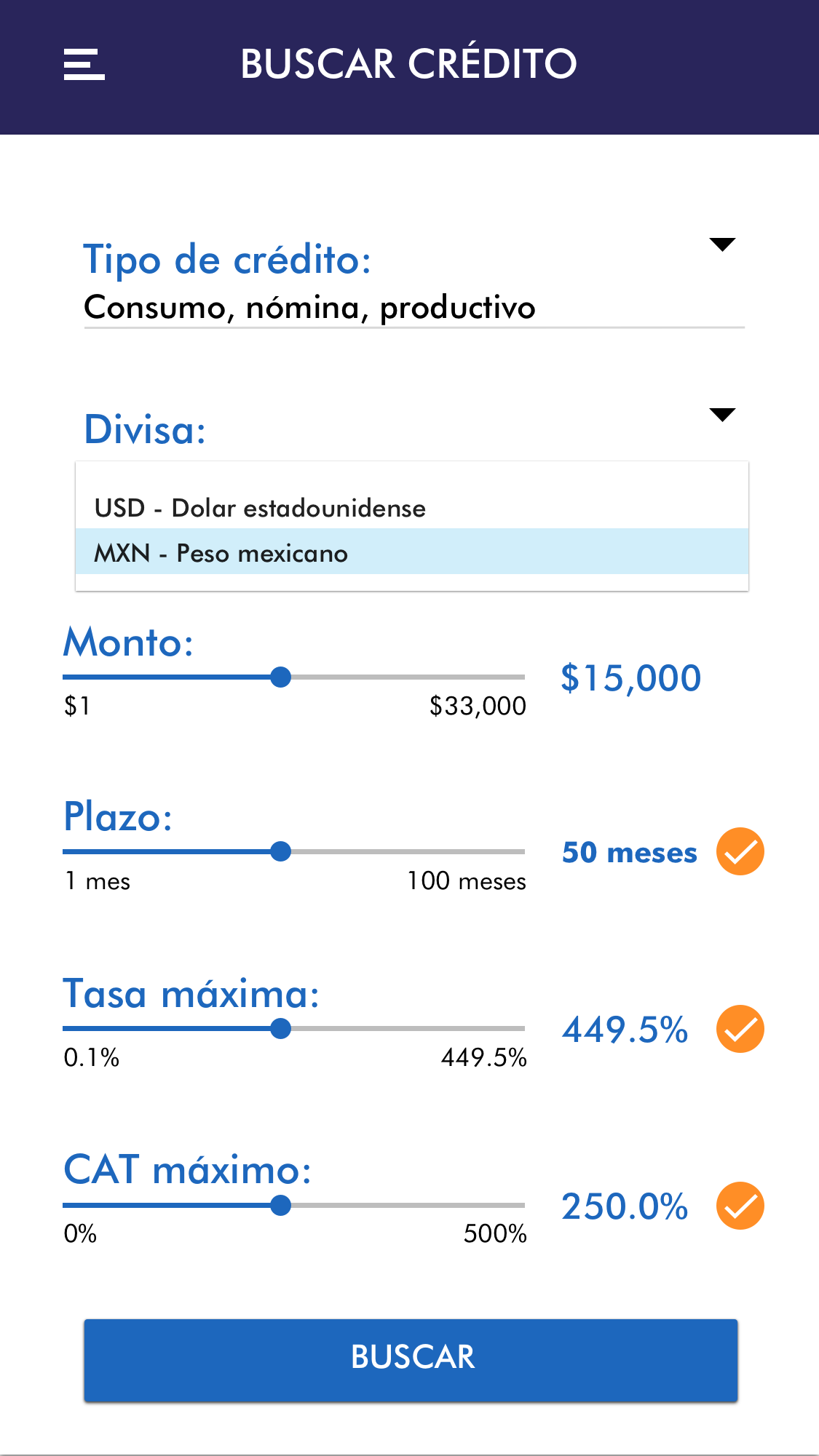Select USD - Dolar estadounidense option

(260, 508)
